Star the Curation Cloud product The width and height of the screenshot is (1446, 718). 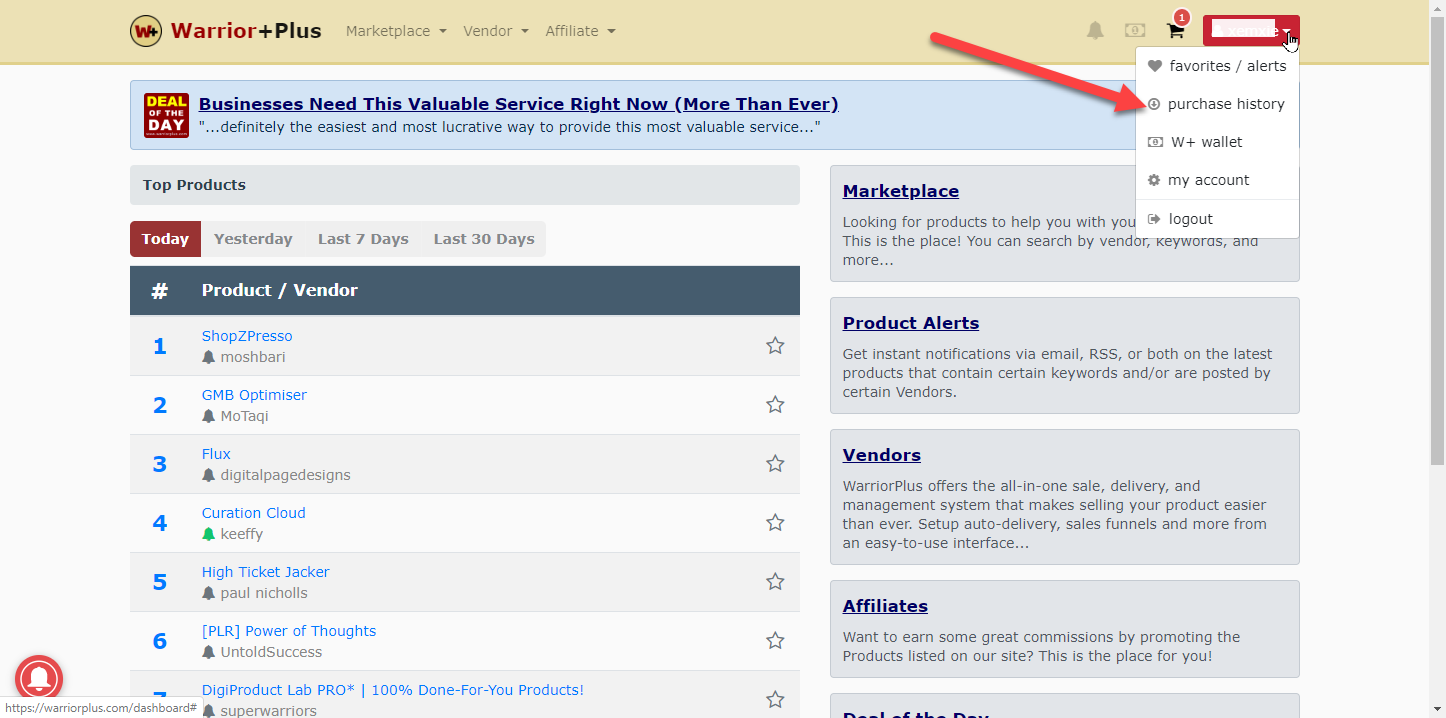775,522
